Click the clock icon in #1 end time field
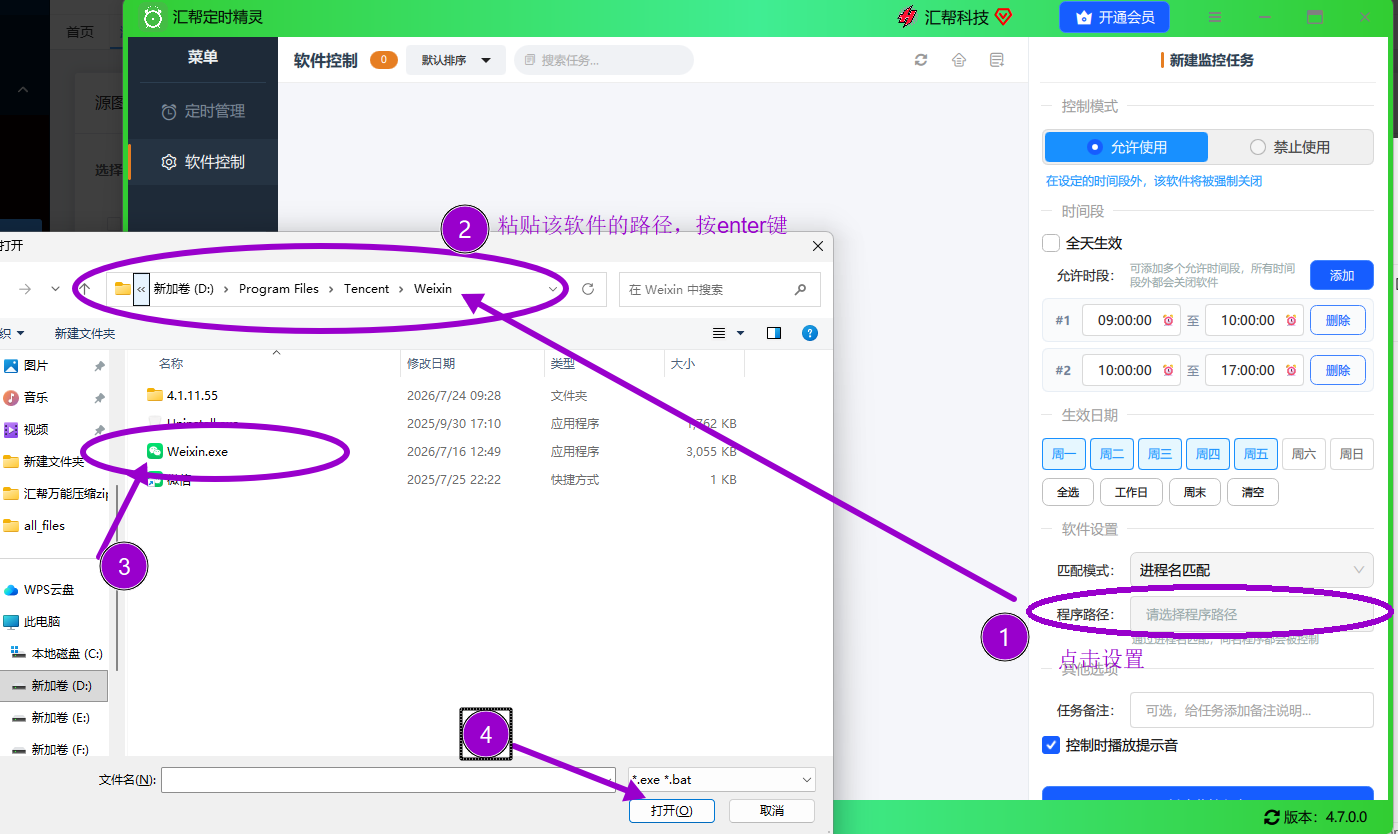 click(1291, 321)
